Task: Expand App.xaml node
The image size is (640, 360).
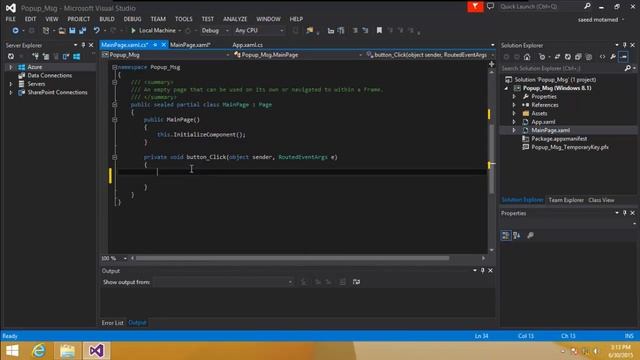Action: pyautogui.click(x=514, y=122)
